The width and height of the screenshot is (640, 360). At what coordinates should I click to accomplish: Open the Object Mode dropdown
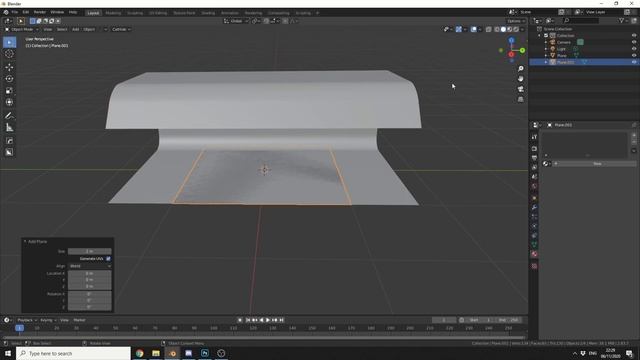(22, 29)
